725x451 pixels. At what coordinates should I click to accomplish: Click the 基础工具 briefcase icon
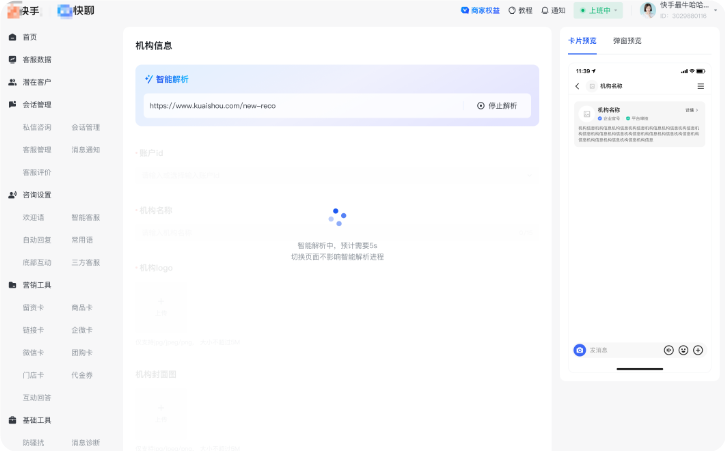pos(12,420)
